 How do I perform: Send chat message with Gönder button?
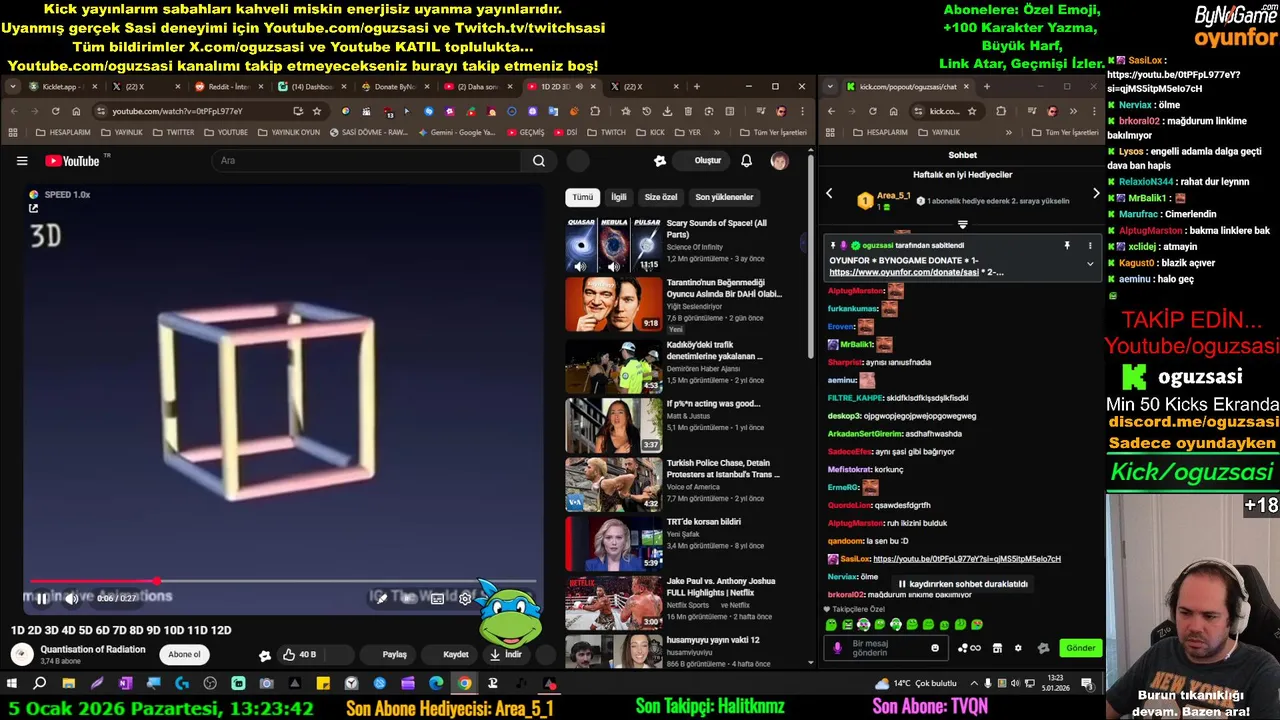pos(1080,648)
